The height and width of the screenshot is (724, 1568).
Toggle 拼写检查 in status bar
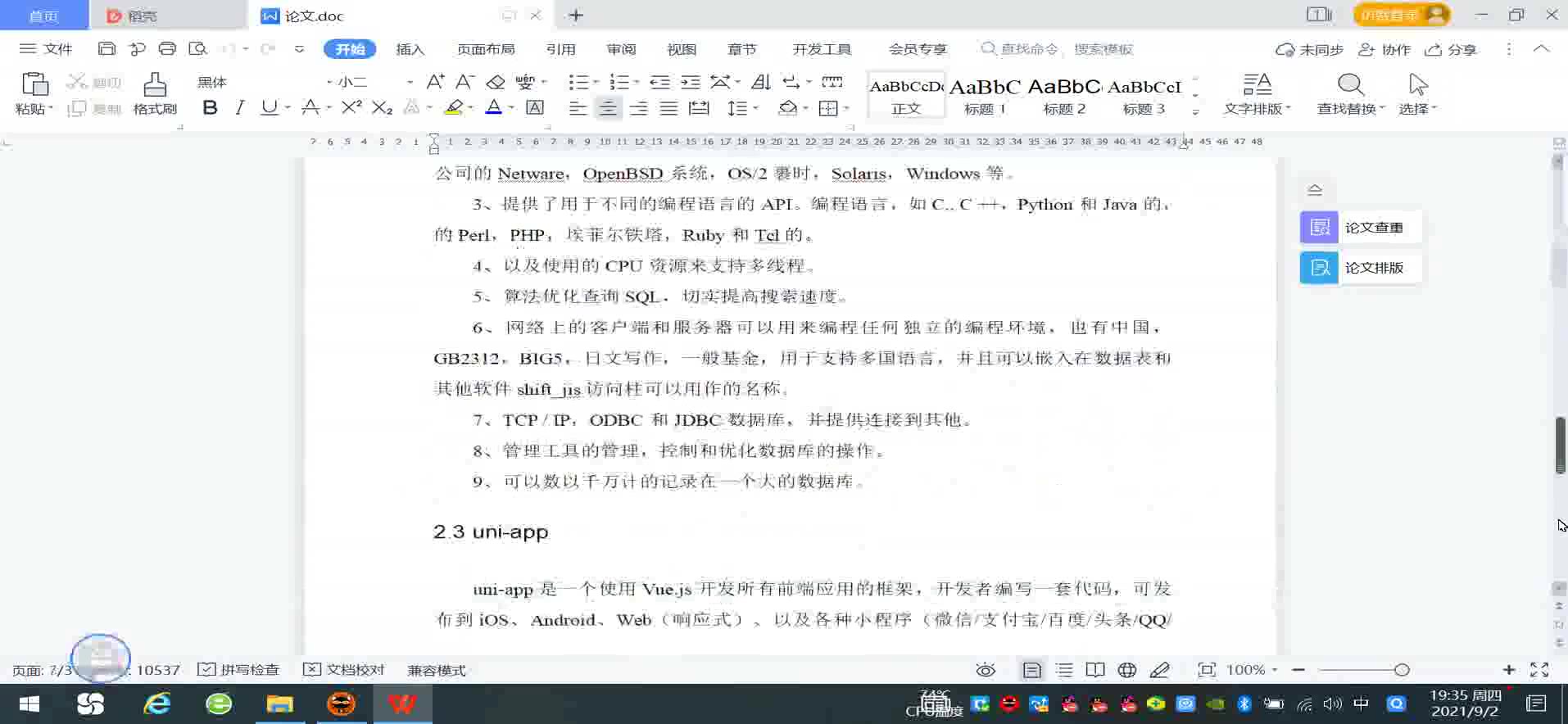[239, 670]
